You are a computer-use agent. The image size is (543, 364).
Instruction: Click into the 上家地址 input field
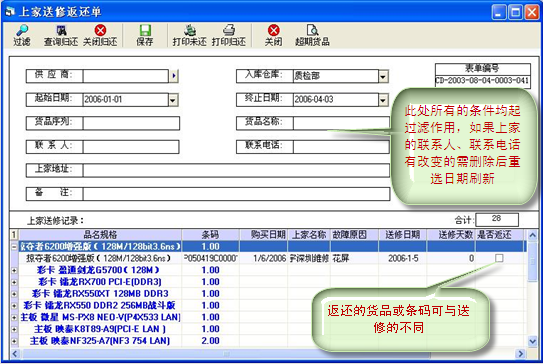pyautogui.click(x=236, y=170)
